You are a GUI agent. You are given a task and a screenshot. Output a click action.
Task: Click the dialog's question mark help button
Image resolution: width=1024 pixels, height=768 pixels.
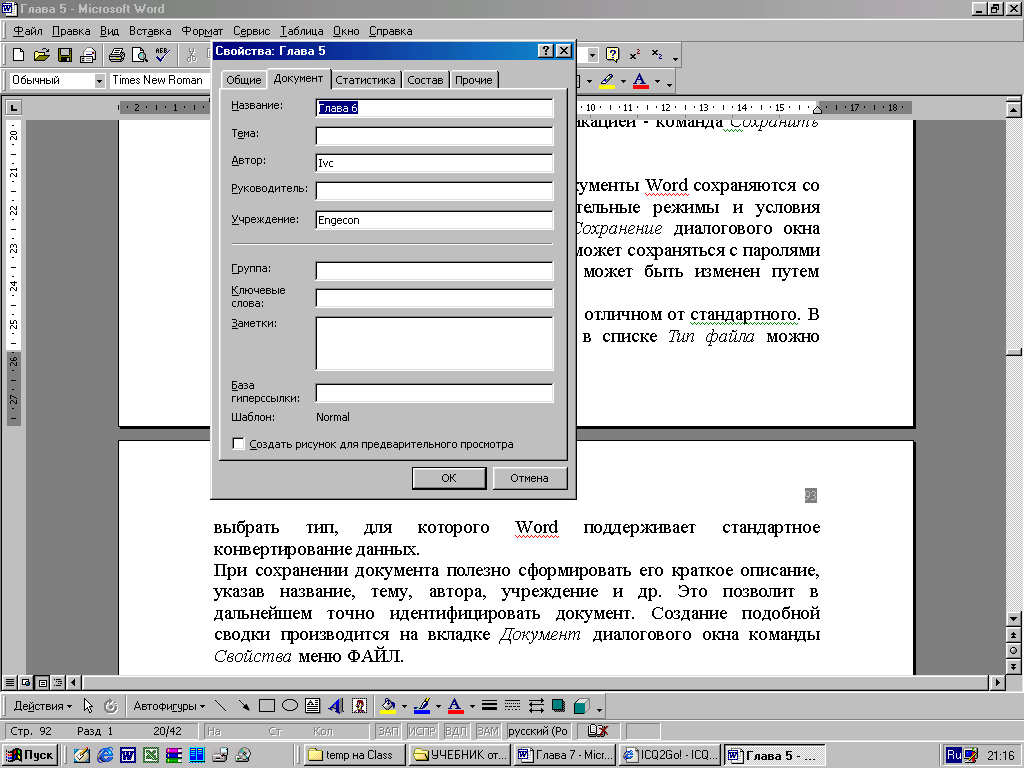(x=546, y=51)
